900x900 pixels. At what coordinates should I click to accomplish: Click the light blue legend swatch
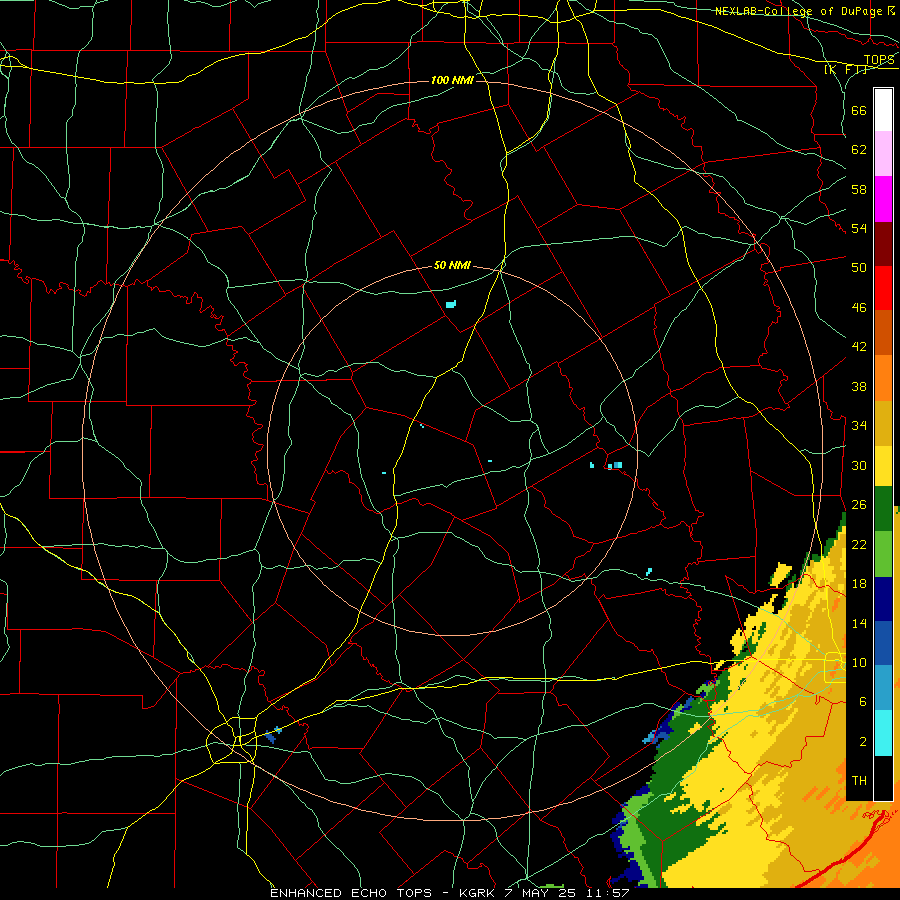click(x=883, y=688)
